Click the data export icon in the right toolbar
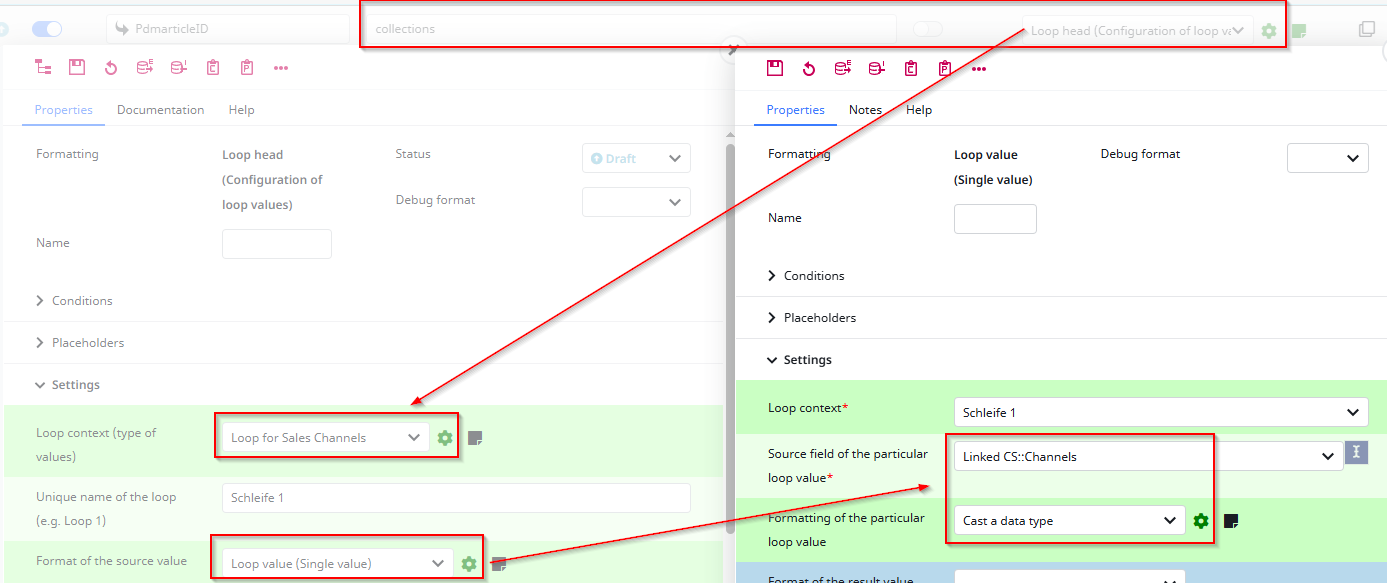This screenshot has width=1387, height=583. pyautogui.click(x=842, y=68)
